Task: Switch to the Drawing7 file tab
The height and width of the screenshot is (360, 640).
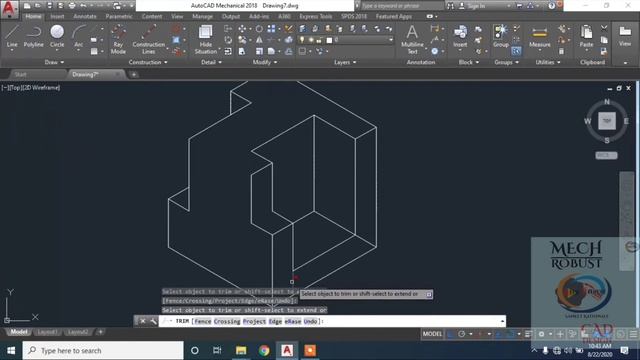Action: click(x=85, y=74)
